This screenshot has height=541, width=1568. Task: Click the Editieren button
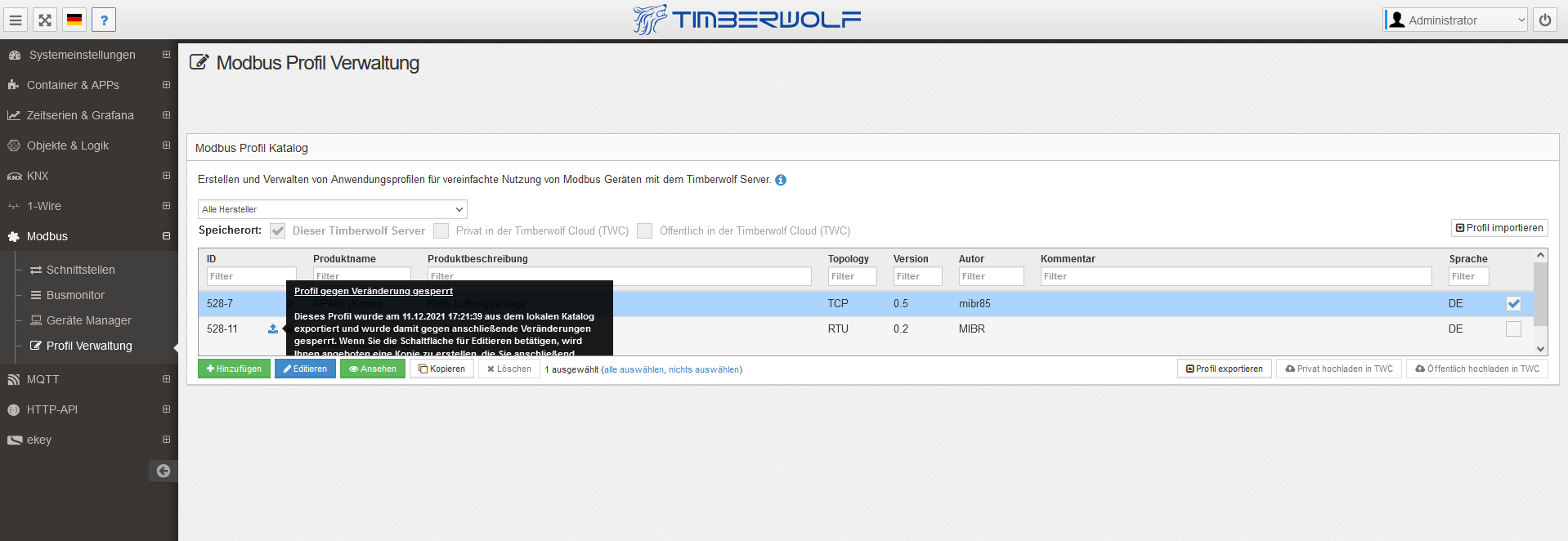pos(305,369)
